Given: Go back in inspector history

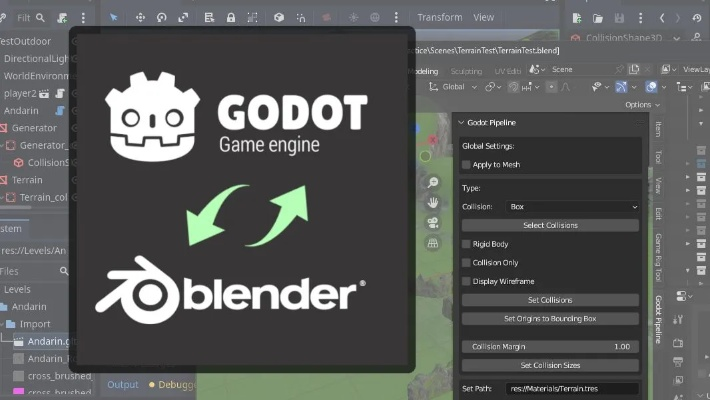Looking at the screenshot, I should click(x=662, y=18).
